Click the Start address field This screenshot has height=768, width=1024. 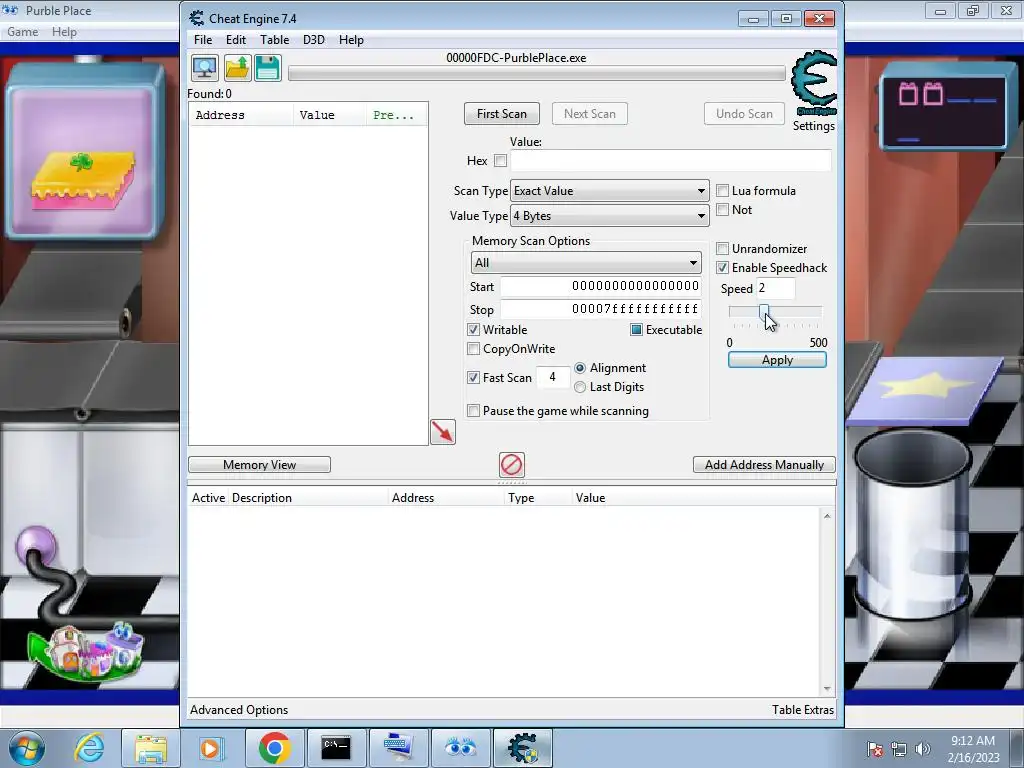(601, 286)
